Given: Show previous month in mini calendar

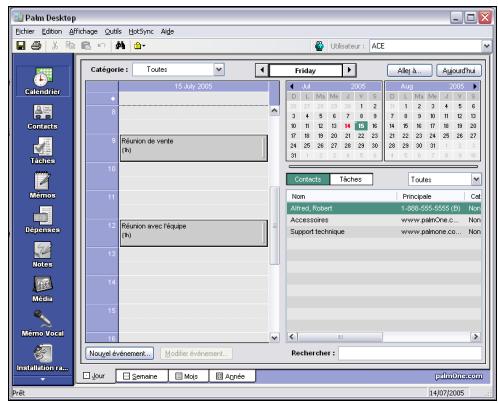Looking at the screenshot, I should click(x=292, y=86).
